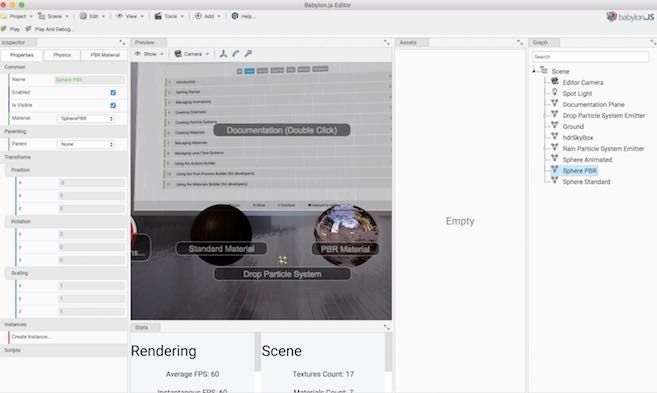Open the Camera dropdown in Preview
657x393 pixels.
[x=192, y=54]
